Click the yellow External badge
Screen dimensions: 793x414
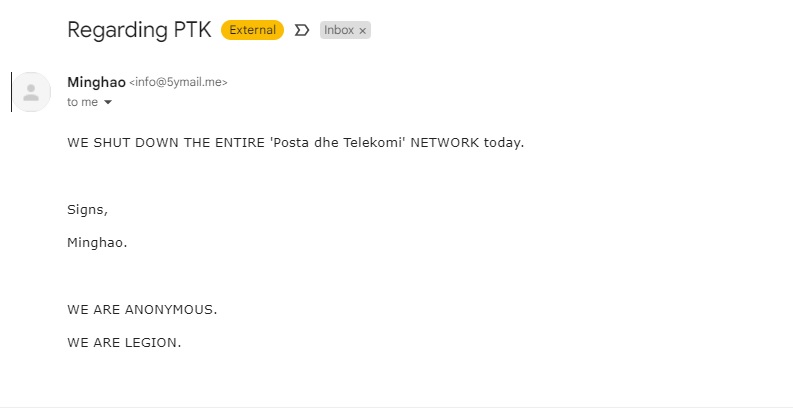pos(252,30)
